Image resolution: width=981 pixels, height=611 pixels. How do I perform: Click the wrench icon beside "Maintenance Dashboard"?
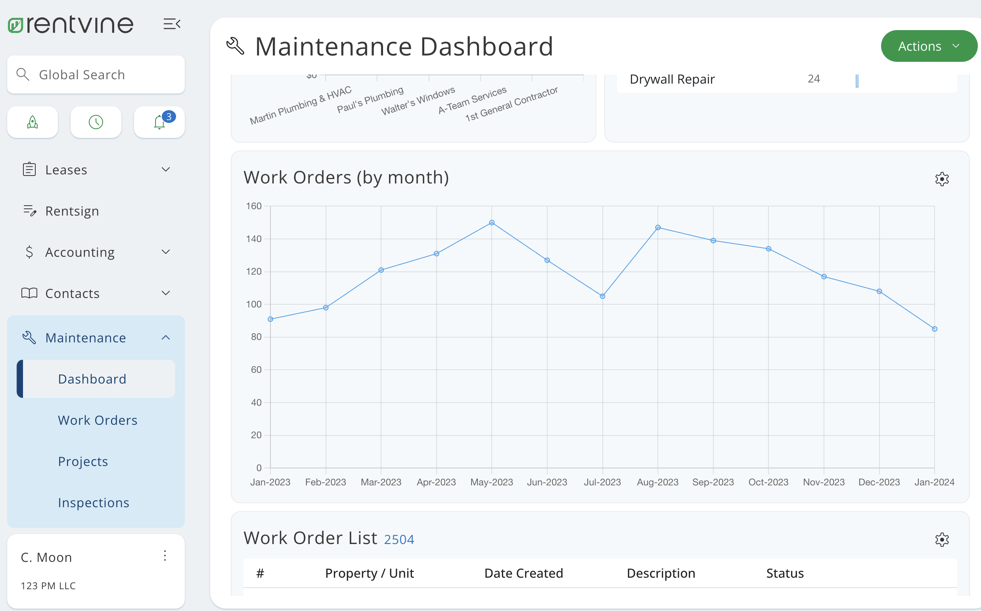click(x=234, y=46)
